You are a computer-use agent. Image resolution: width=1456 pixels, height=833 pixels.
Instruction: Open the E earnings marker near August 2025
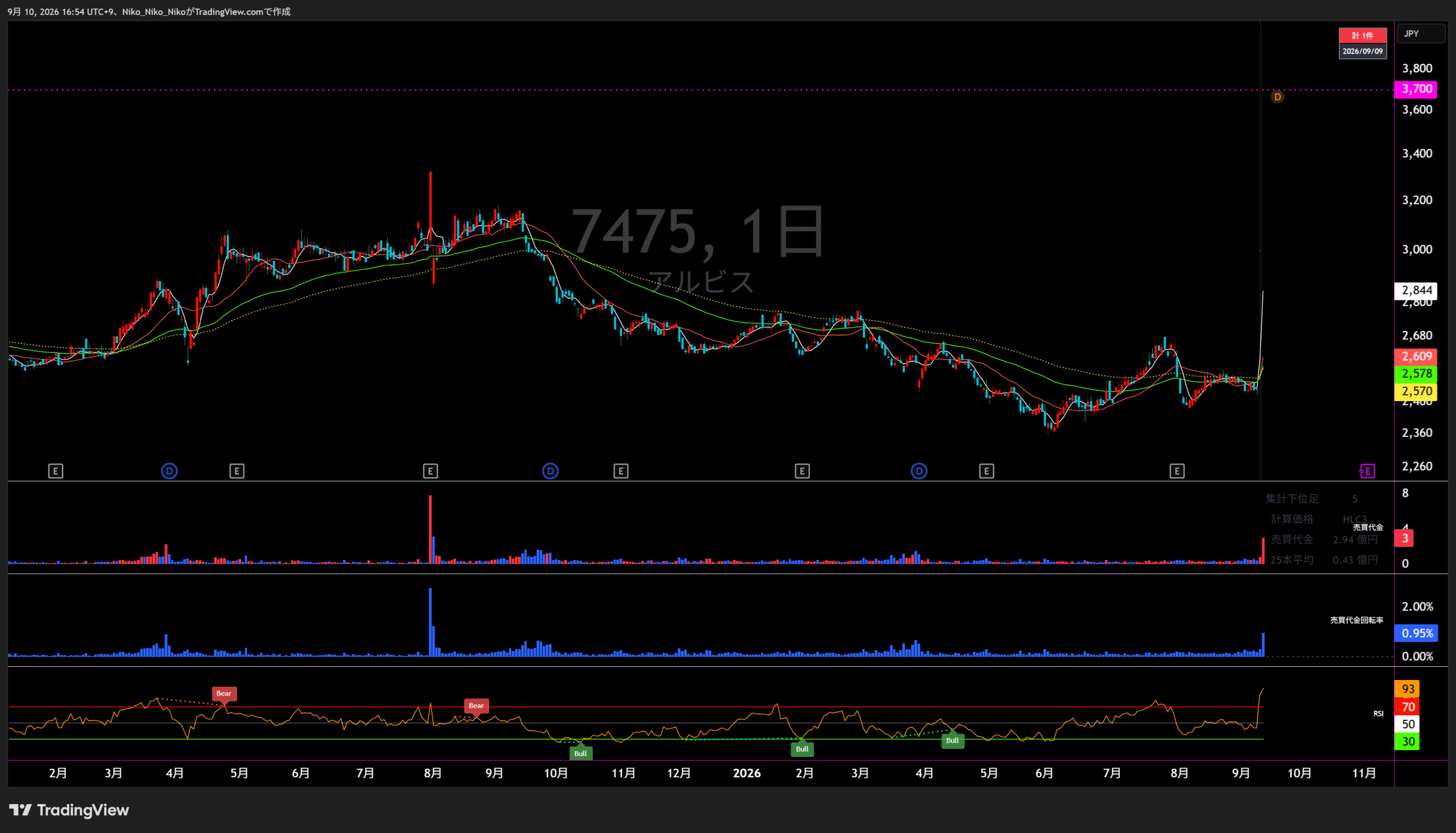430,471
